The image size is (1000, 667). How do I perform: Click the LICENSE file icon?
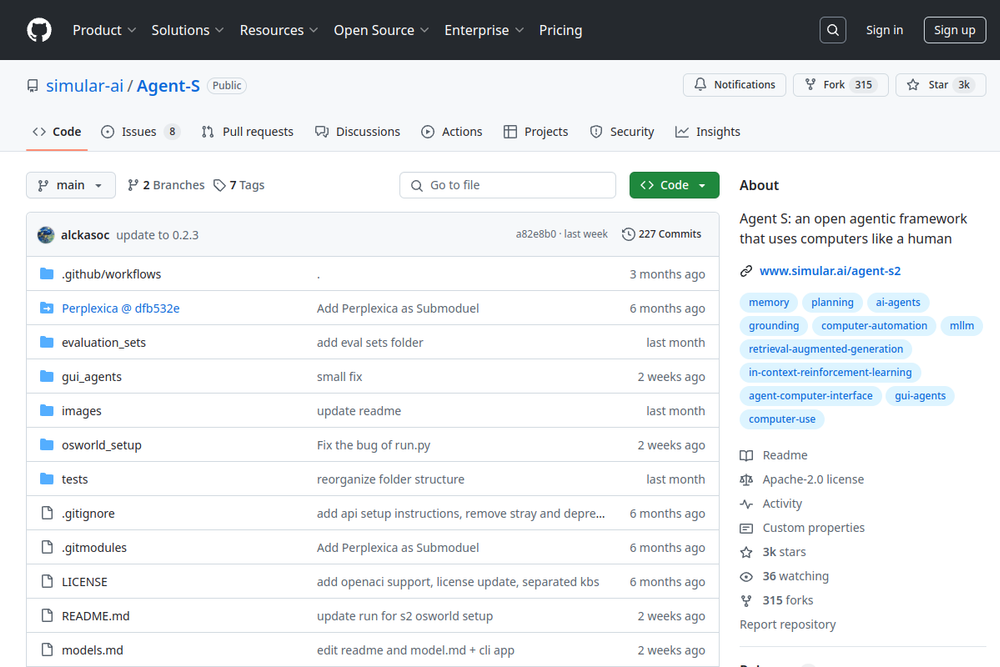tap(47, 581)
